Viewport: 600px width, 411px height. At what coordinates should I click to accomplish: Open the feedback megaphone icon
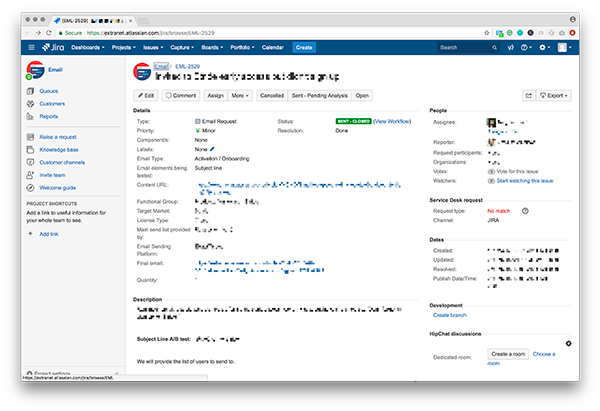coord(510,47)
